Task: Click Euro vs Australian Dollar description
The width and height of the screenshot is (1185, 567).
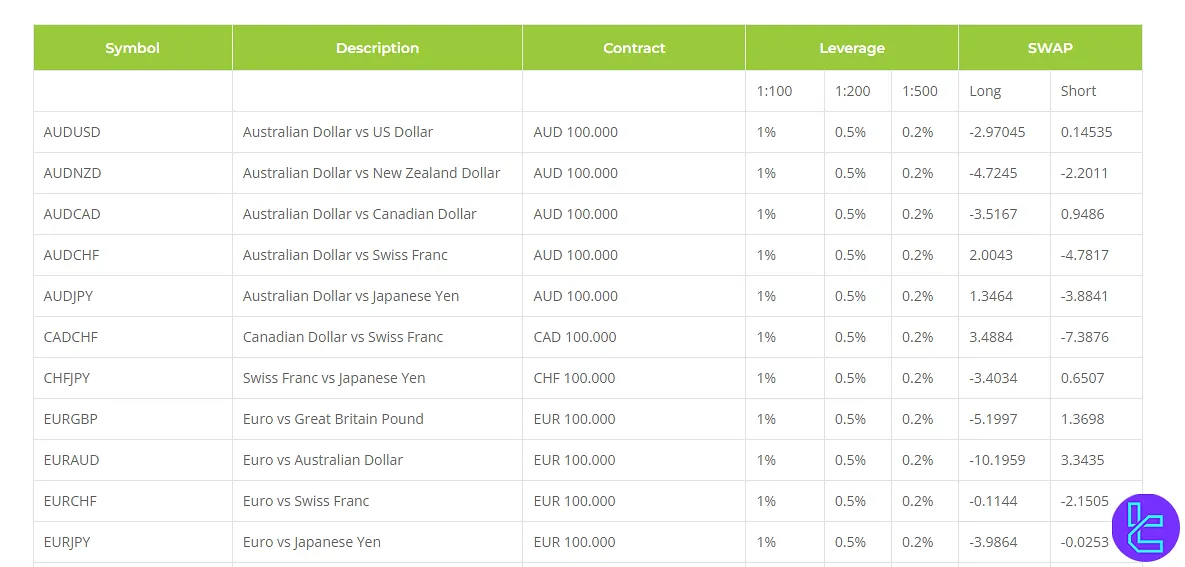Action: click(322, 460)
